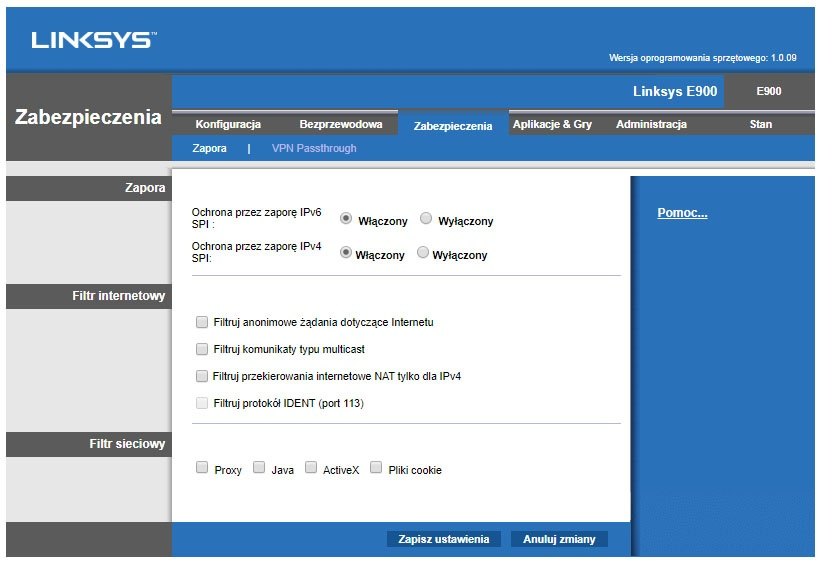
Task: Go to the Administracja tab
Action: [651, 125]
